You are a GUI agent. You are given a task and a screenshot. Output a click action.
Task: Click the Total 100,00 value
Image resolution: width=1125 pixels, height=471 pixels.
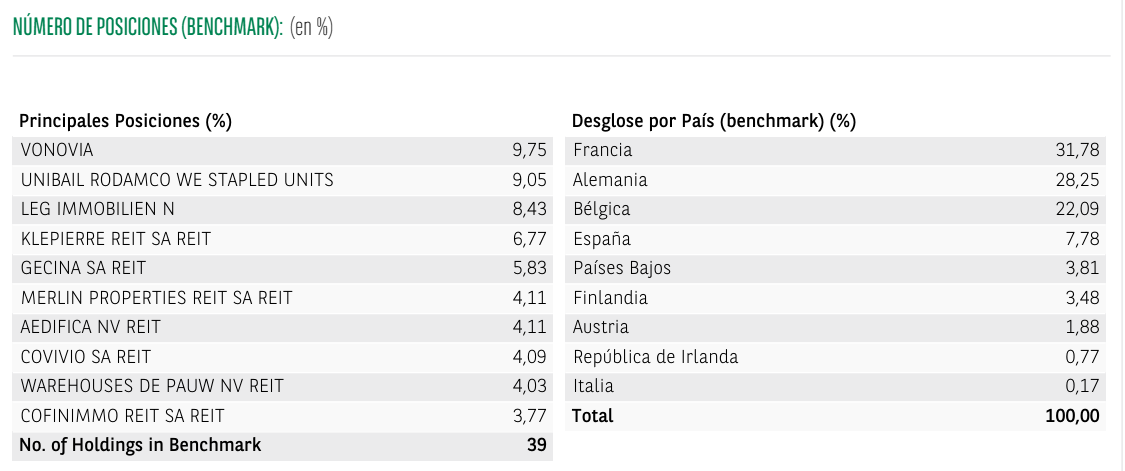(x=1072, y=416)
